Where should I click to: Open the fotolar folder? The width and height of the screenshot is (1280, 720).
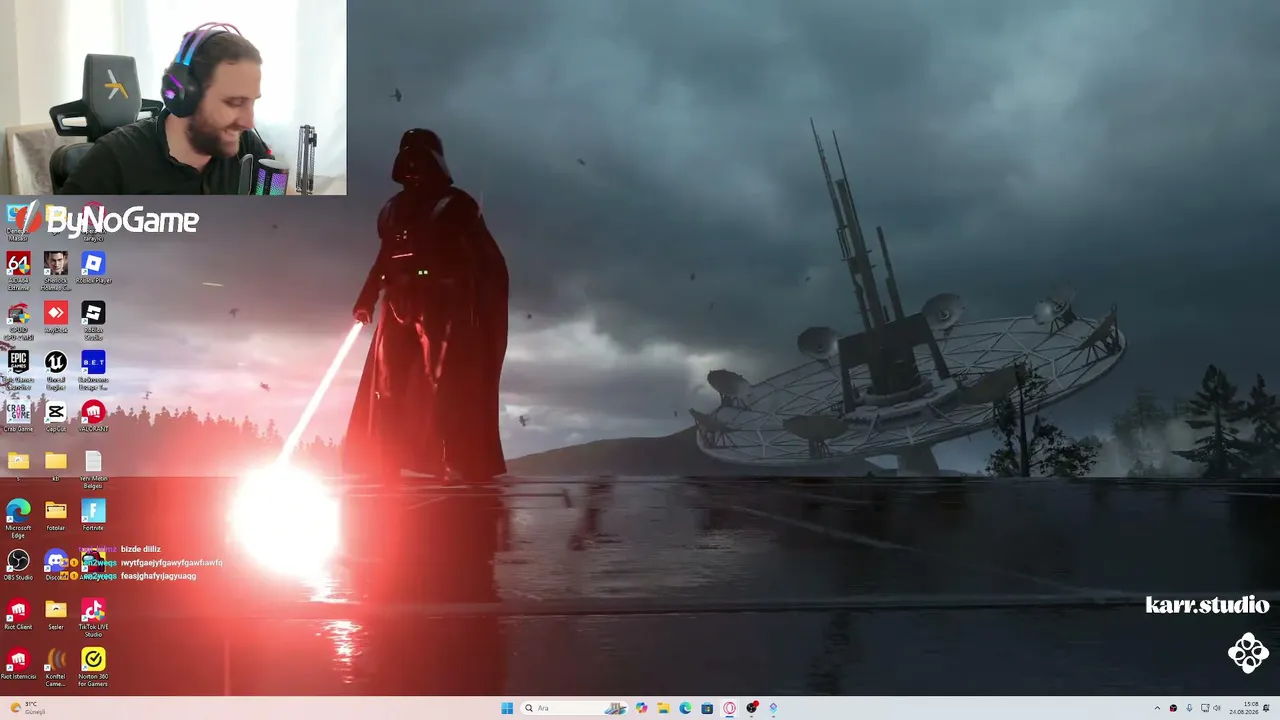[56, 516]
